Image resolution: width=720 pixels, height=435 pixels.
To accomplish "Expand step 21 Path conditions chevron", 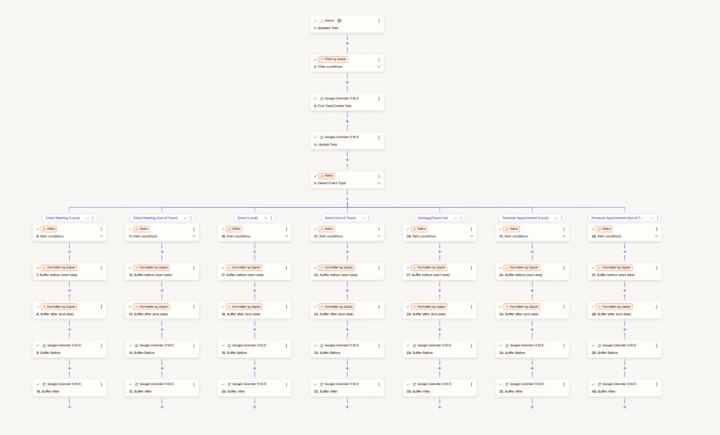I will (x=379, y=237).
